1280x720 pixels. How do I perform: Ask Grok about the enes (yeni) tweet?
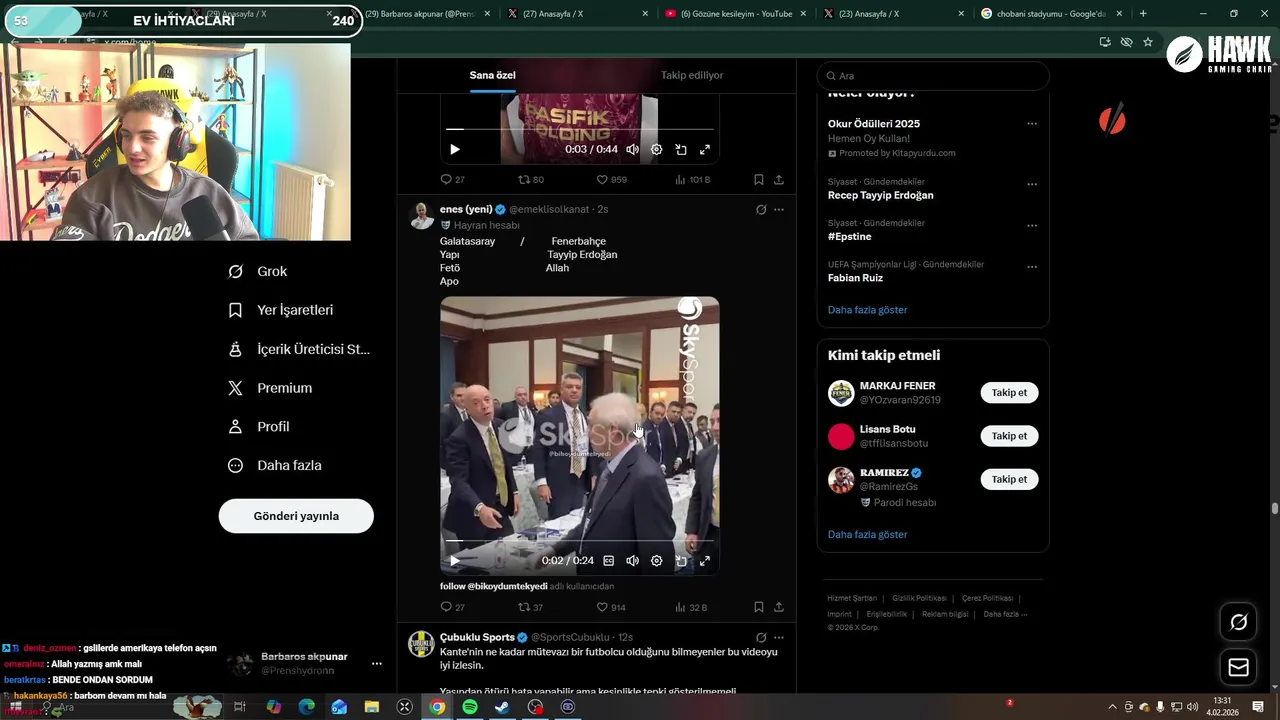[x=761, y=210]
